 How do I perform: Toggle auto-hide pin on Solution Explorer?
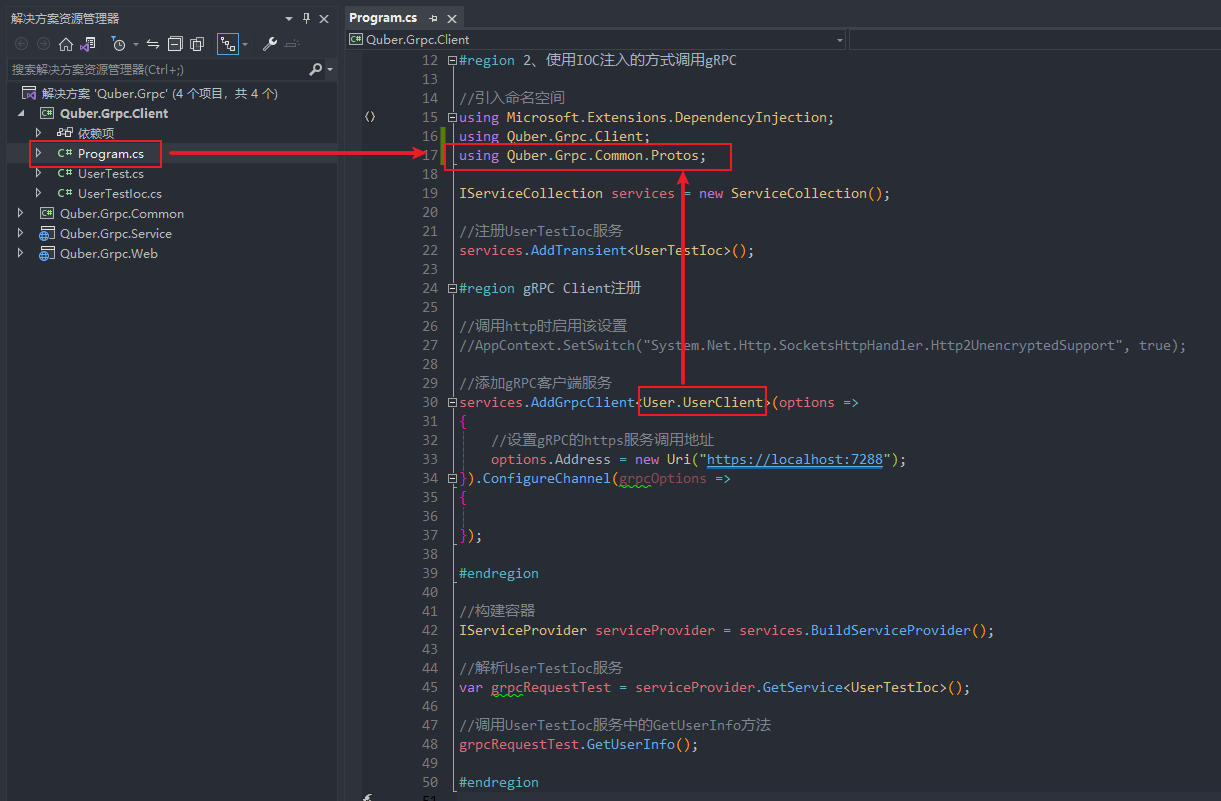[x=307, y=18]
